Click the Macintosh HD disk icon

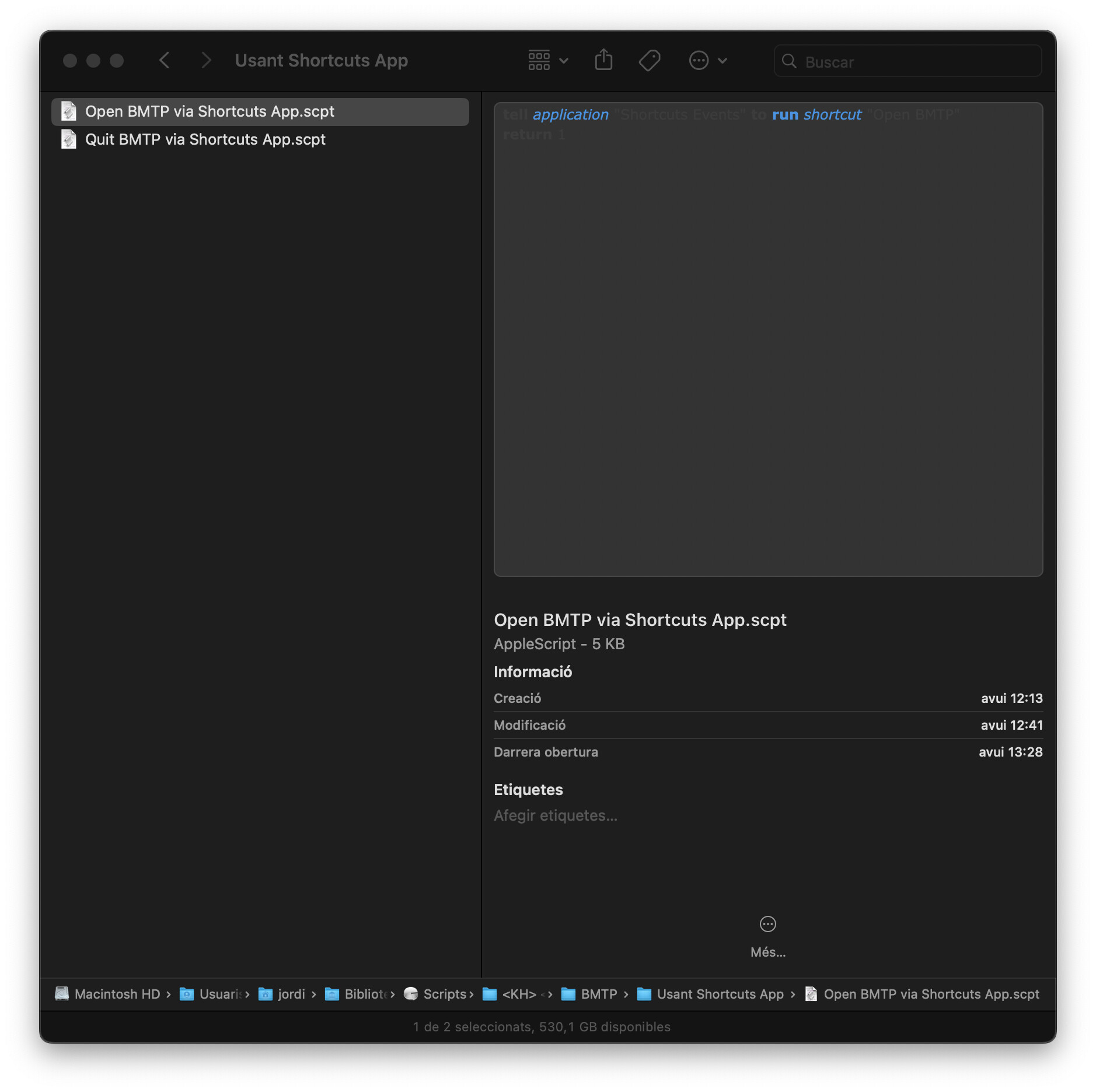[62, 994]
